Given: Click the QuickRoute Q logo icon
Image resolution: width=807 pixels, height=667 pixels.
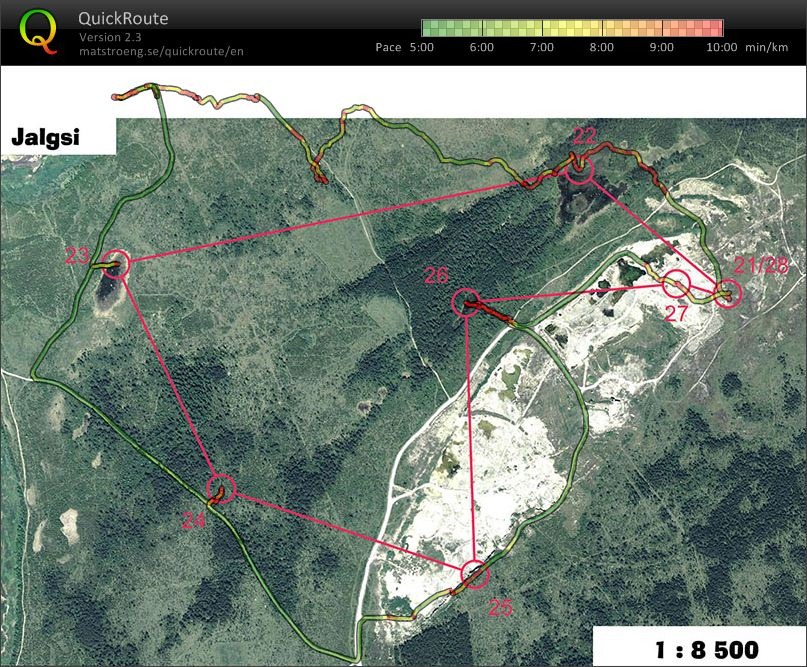Looking at the screenshot, I should click(38, 32).
